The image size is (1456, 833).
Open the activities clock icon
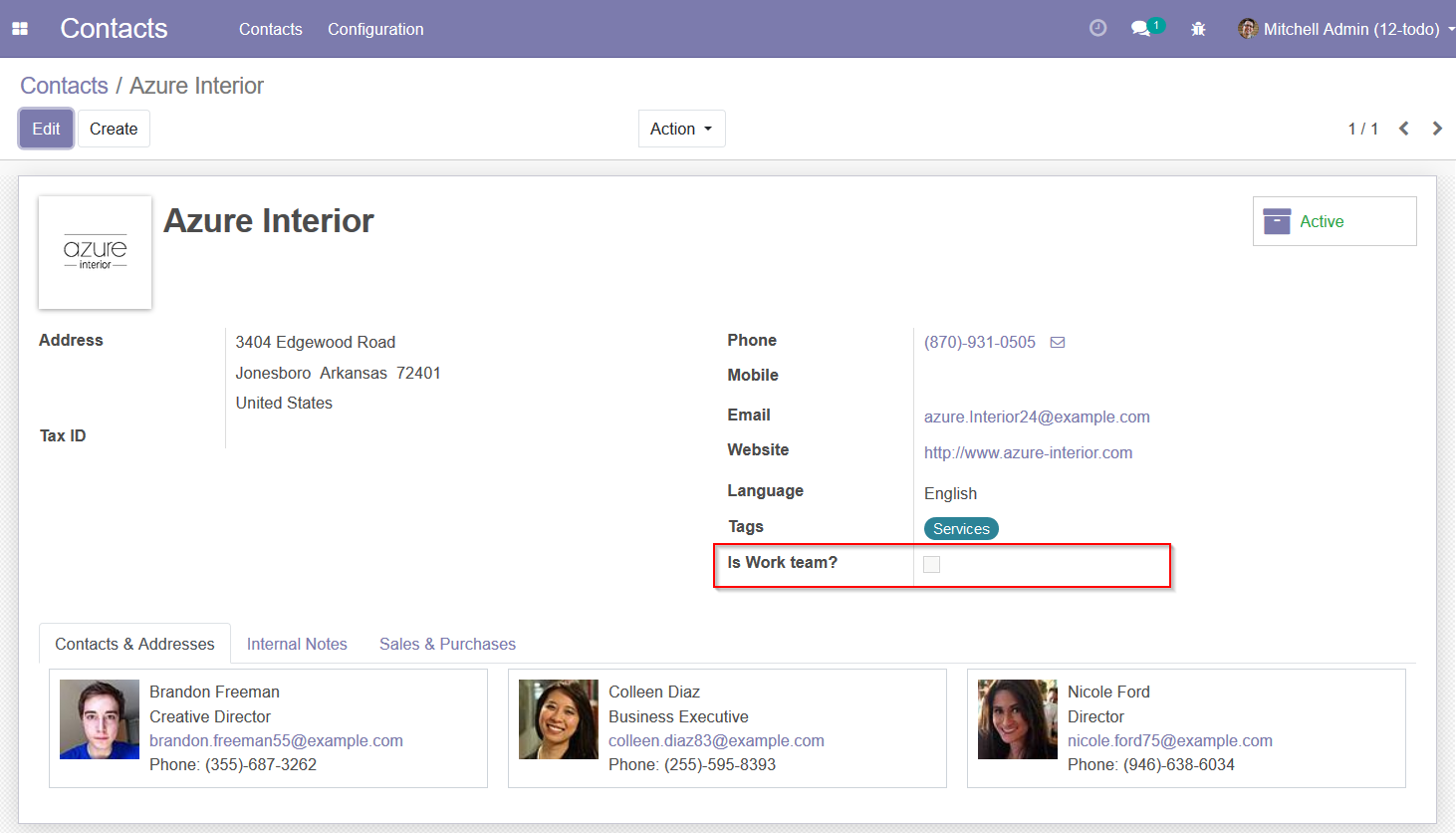(x=1097, y=28)
